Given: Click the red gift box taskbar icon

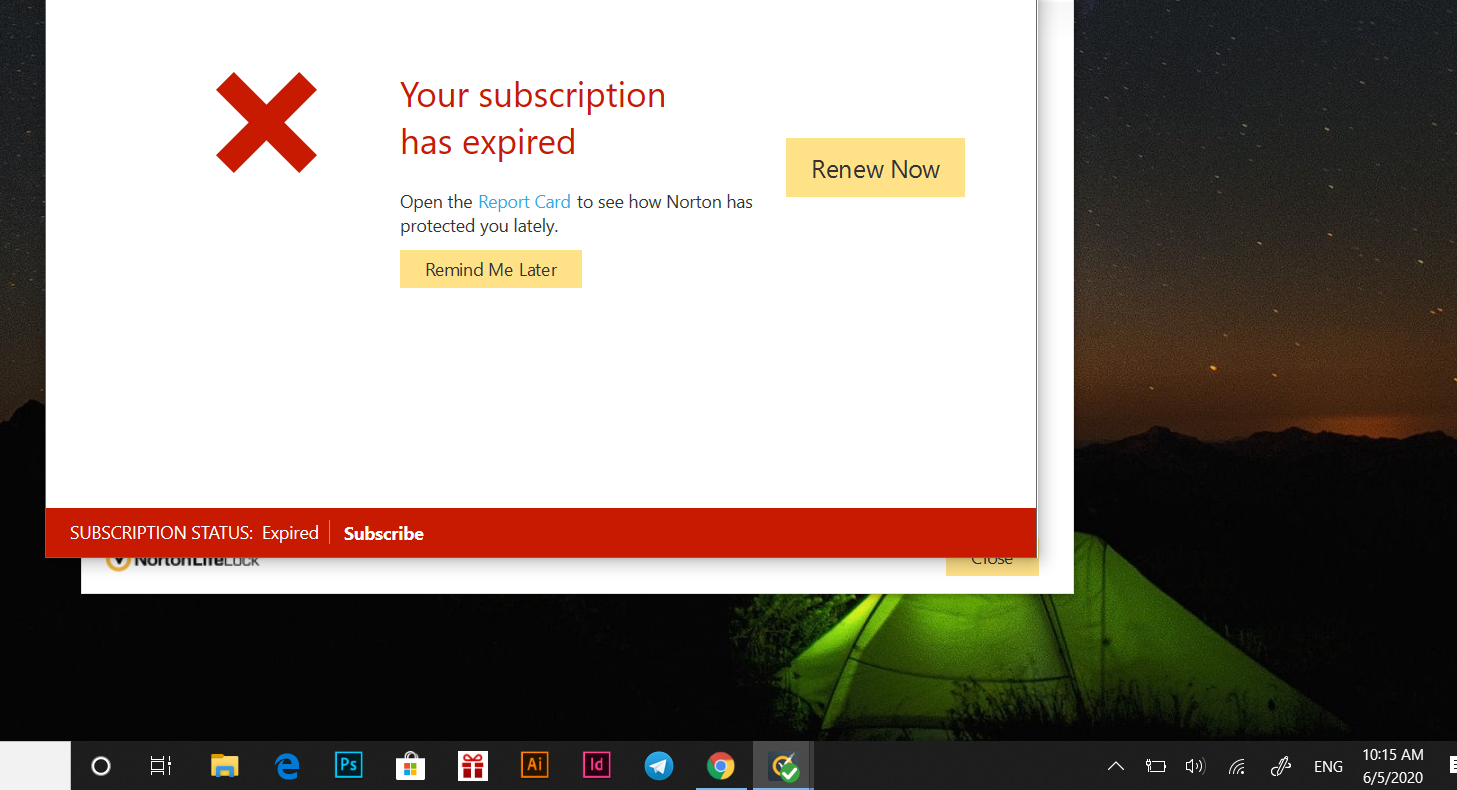Looking at the screenshot, I should click(x=473, y=766).
